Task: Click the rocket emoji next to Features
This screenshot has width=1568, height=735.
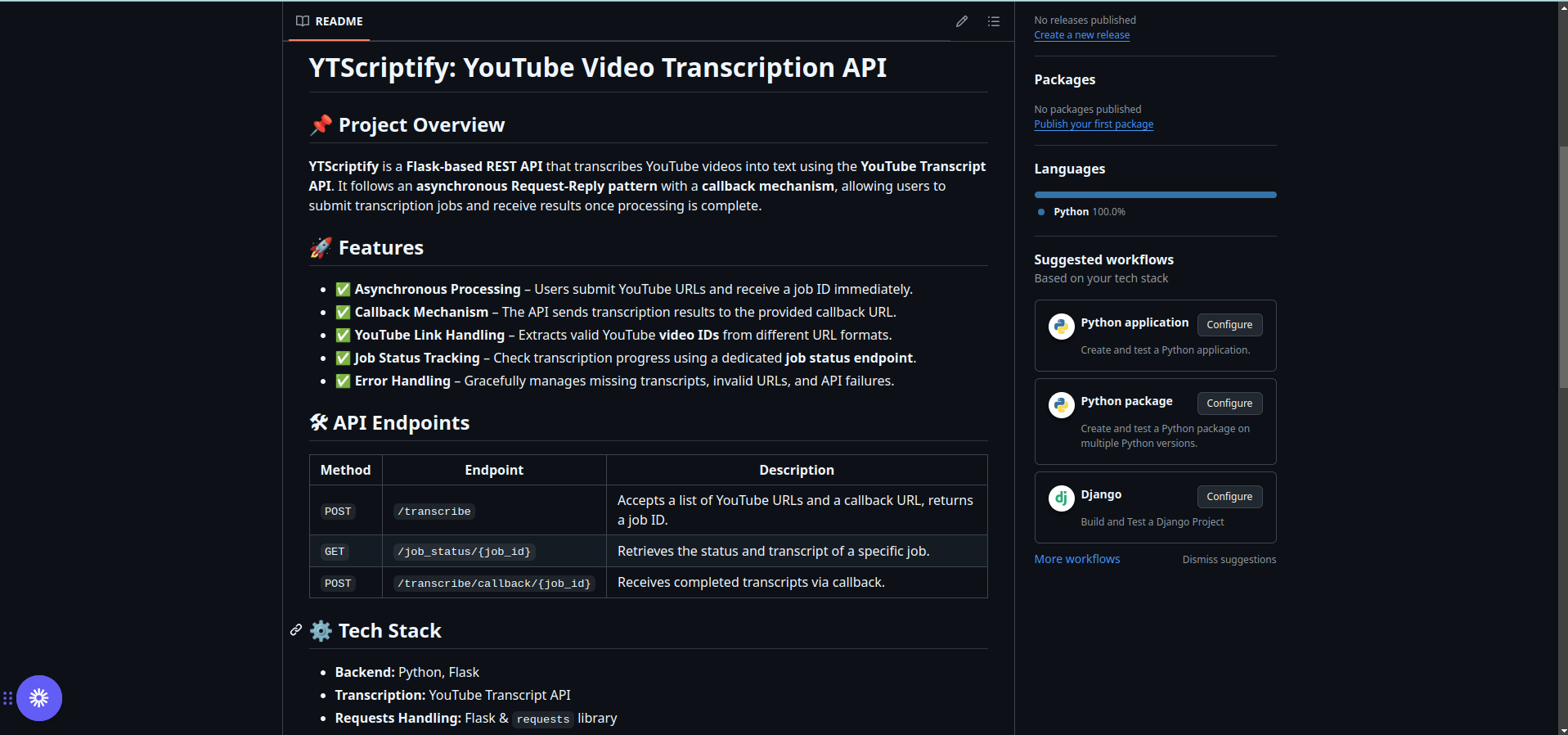Action: point(321,248)
